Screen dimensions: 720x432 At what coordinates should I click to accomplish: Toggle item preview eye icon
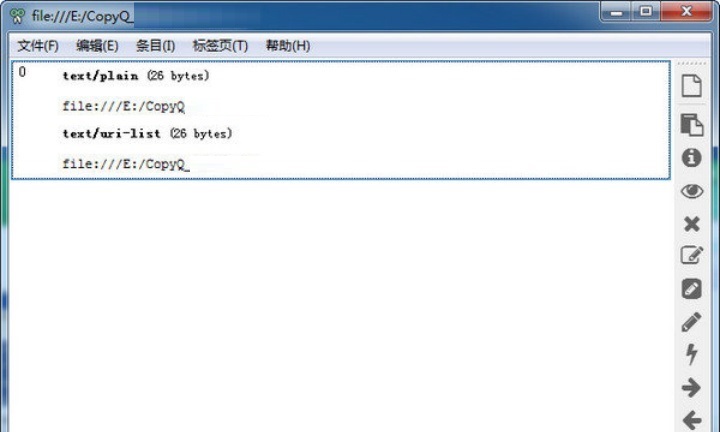[x=692, y=191]
